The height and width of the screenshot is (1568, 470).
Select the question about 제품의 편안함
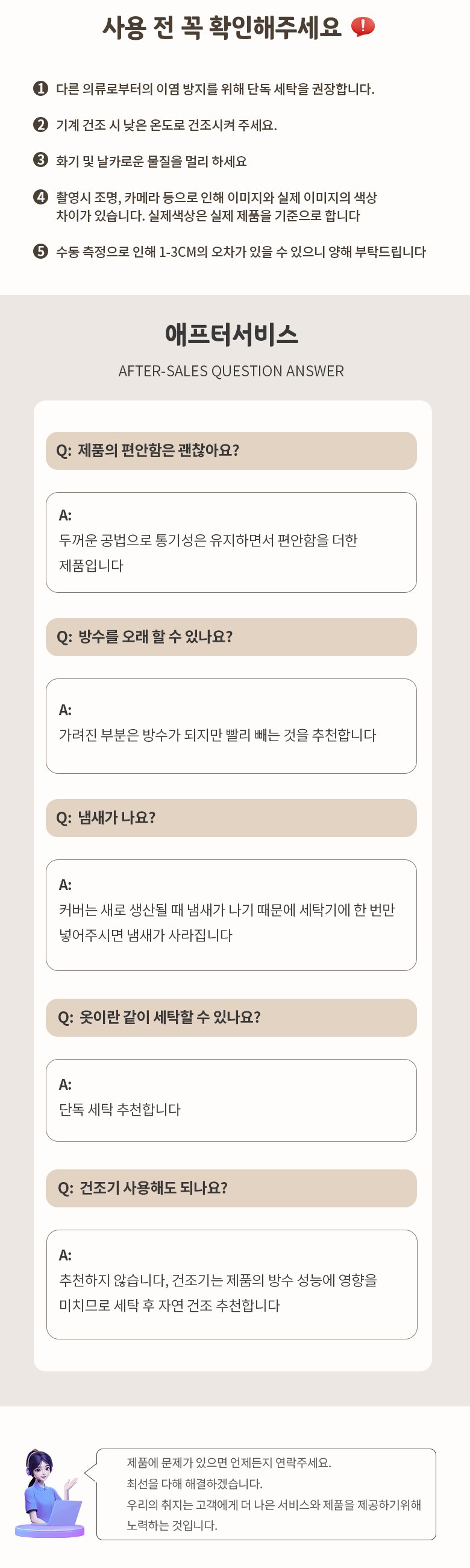click(x=231, y=450)
